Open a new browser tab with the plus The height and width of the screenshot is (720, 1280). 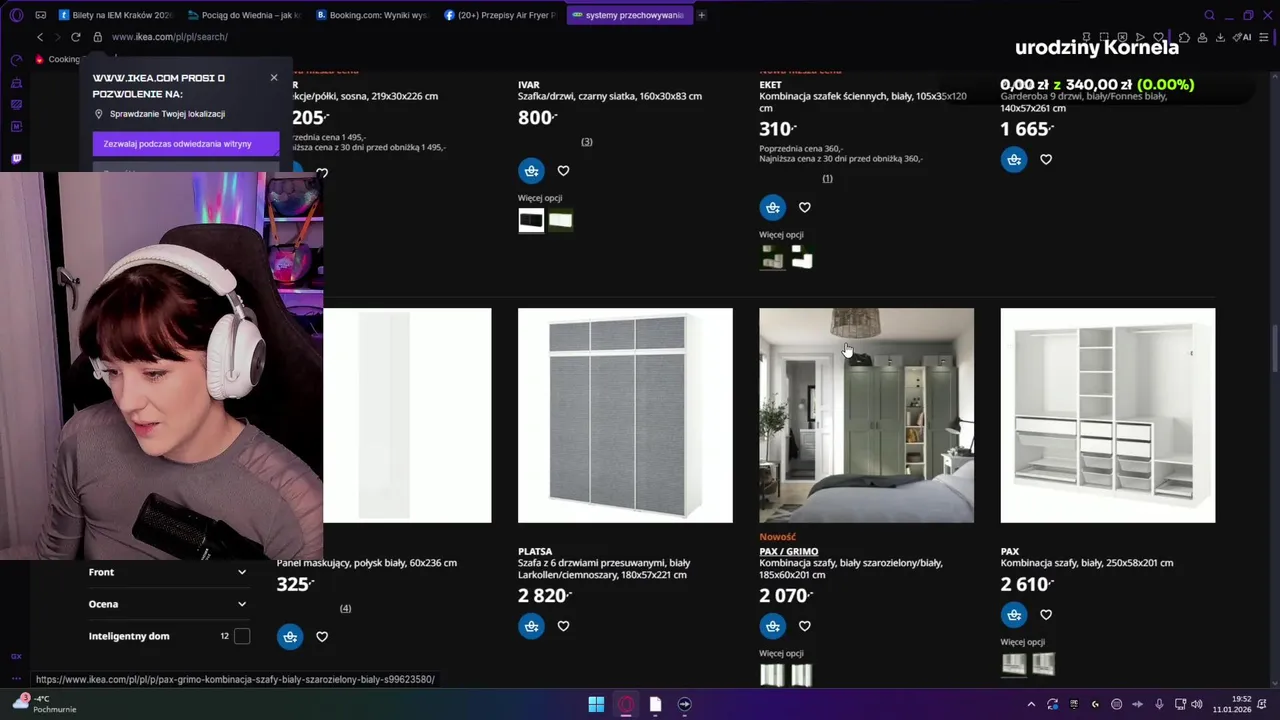tap(701, 15)
